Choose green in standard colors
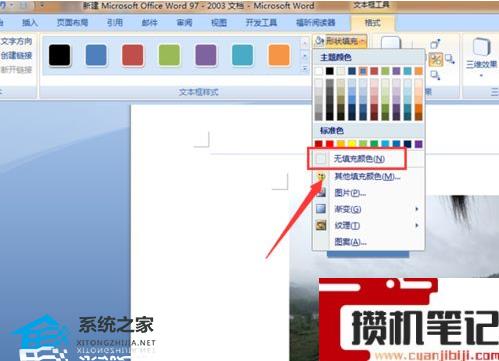This screenshot has width=499, height=361. (x=374, y=144)
